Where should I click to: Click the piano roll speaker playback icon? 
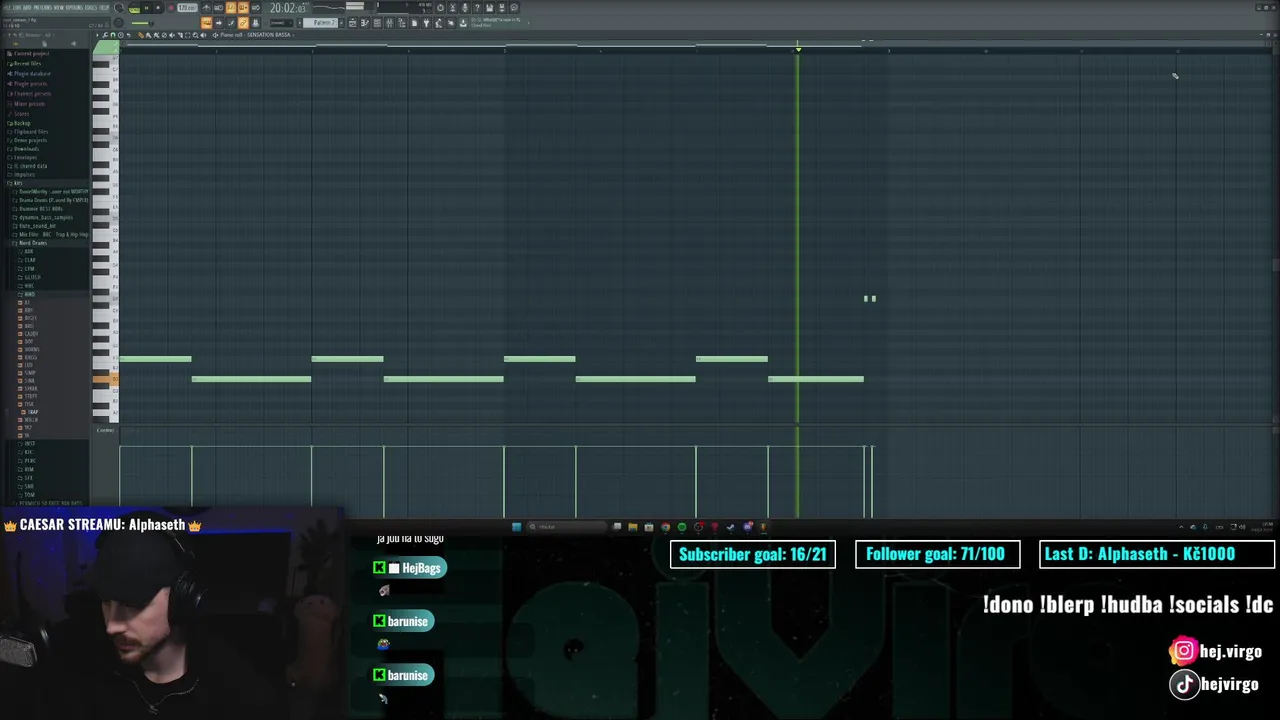(203, 35)
